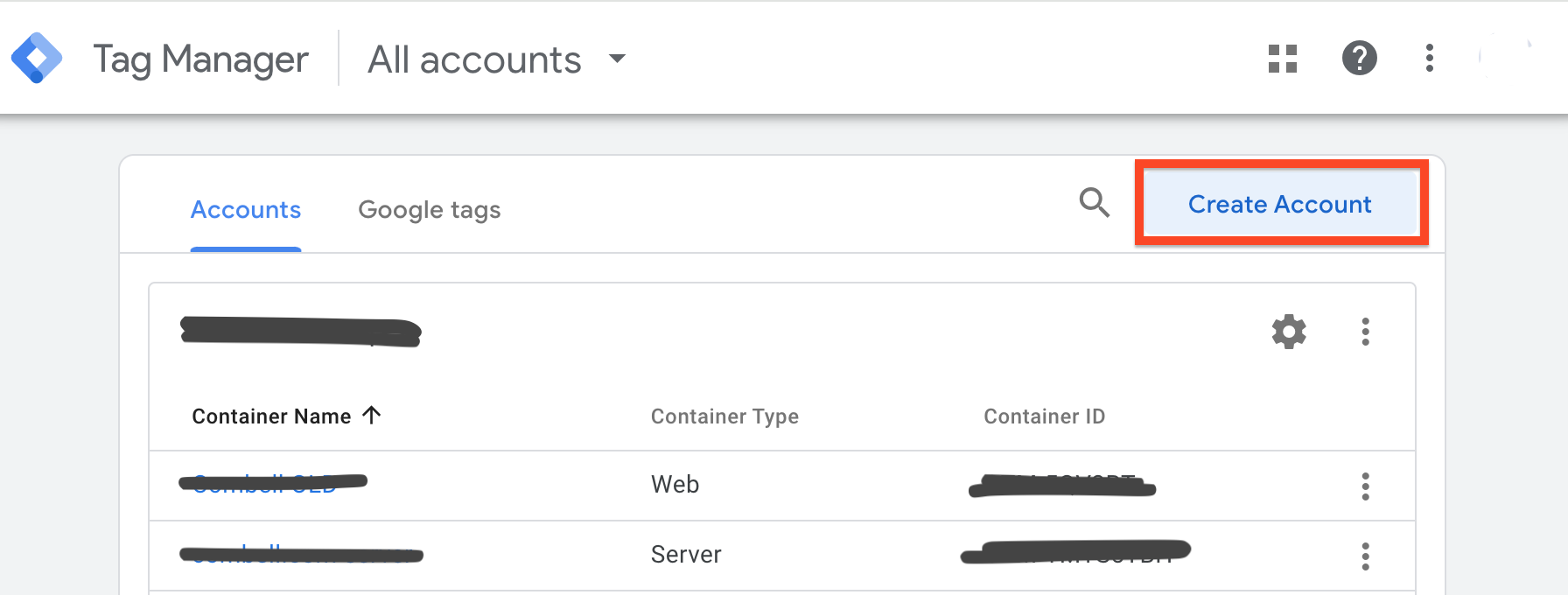Switch to the Accounts tab
The image size is (1568, 595).
click(246, 210)
